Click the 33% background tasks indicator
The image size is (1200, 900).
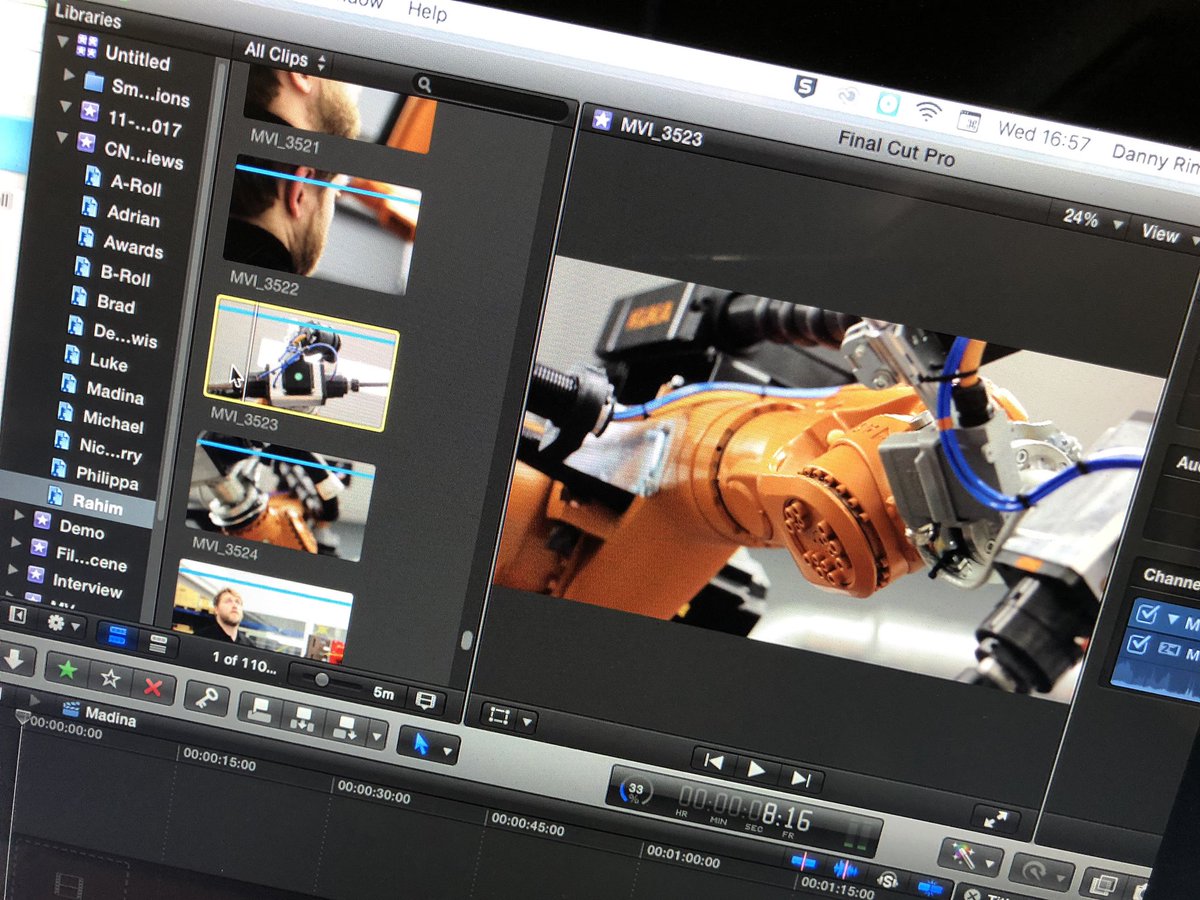(x=635, y=791)
